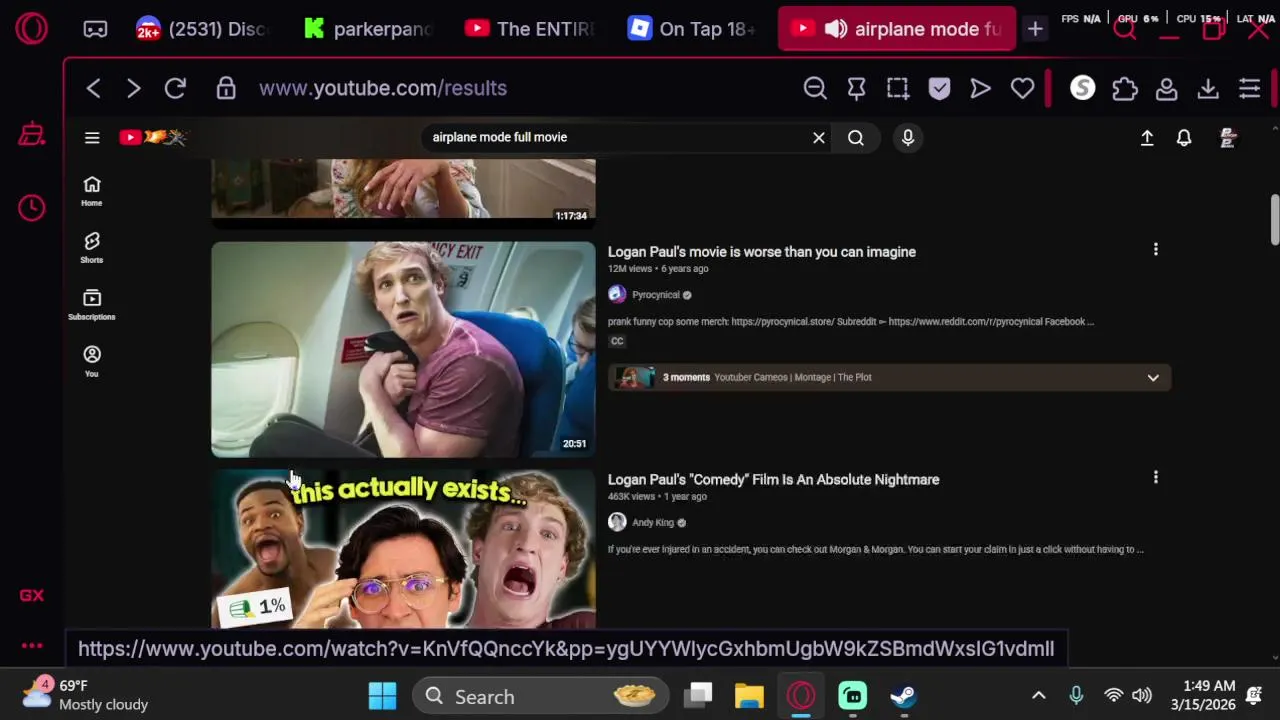
Task: Click the pin icon in address bar
Action: click(x=856, y=88)
